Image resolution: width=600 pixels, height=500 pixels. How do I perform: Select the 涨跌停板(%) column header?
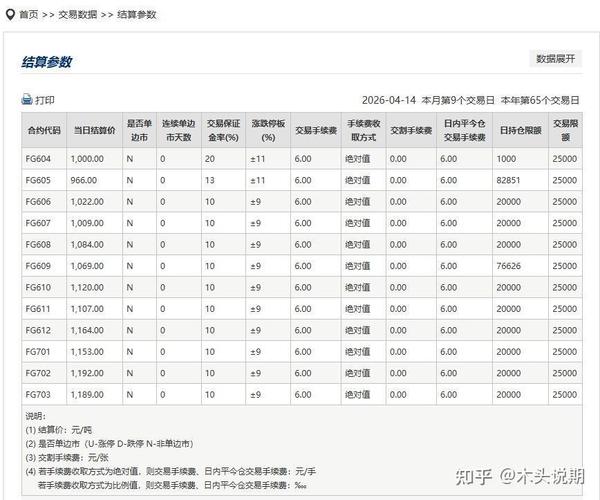(x=268, y=130)
